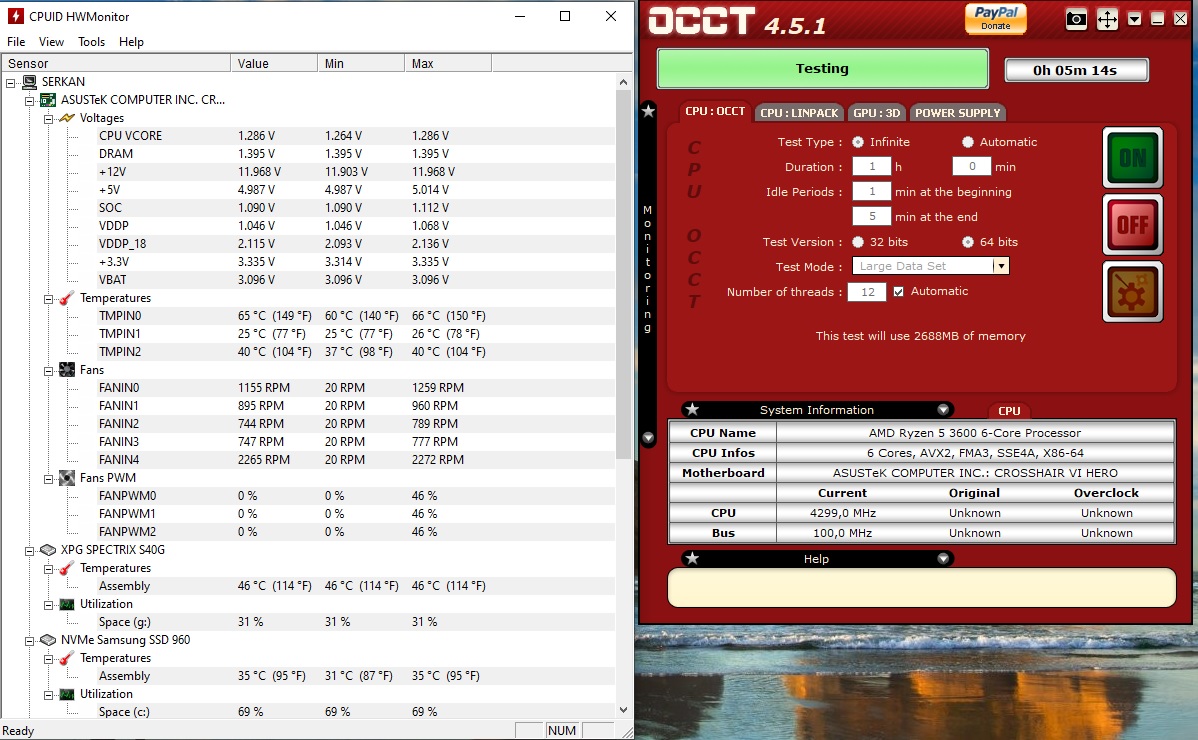Click the ASUSTeK motherboard icon
Image resolution: width=1198 pixels, height=740 pixels.
pyautogui.click(x=48, y=100)
